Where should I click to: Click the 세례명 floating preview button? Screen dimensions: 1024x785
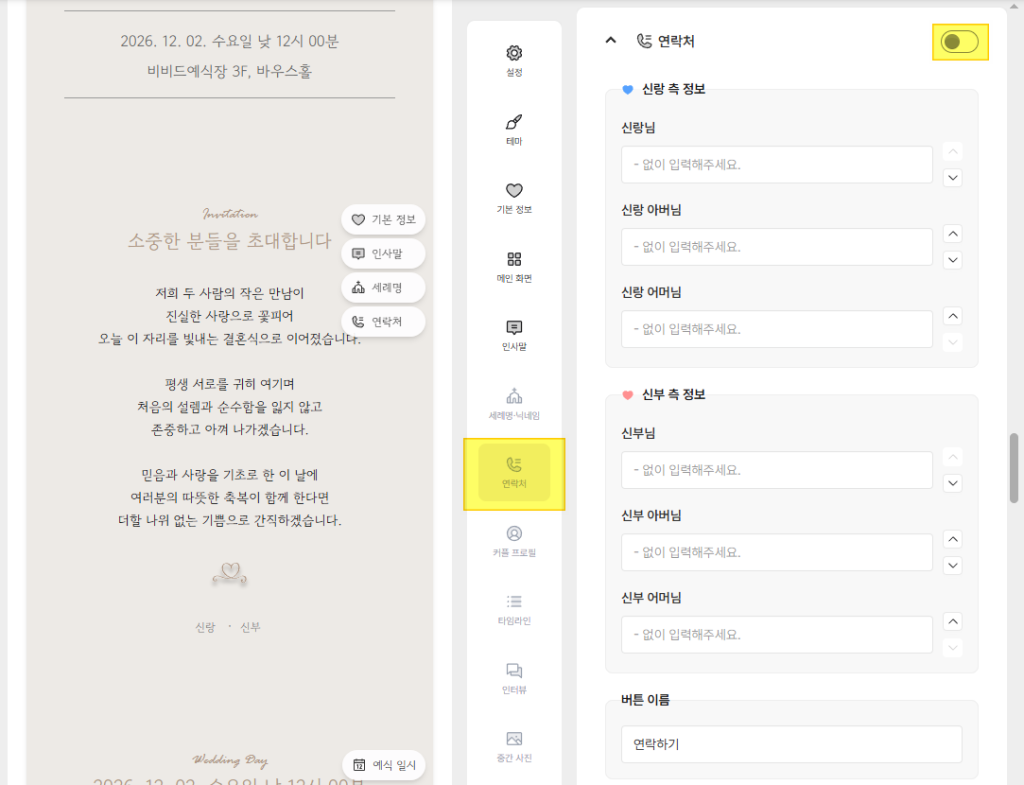(x=383, y=287)
